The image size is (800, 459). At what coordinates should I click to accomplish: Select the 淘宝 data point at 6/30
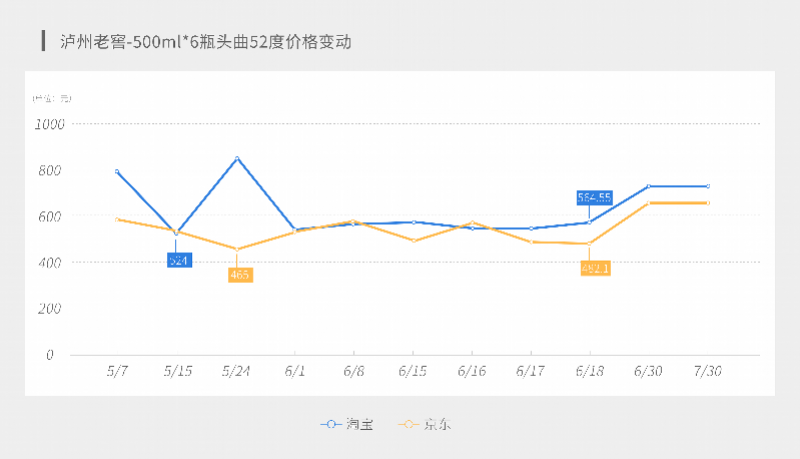tap(648, 186)
